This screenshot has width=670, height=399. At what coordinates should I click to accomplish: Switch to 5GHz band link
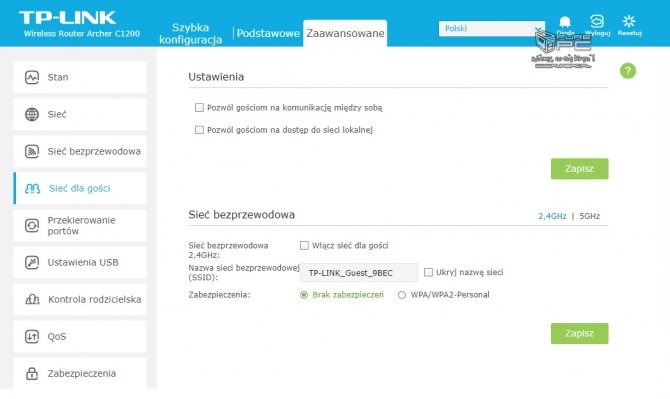point(590,216)
